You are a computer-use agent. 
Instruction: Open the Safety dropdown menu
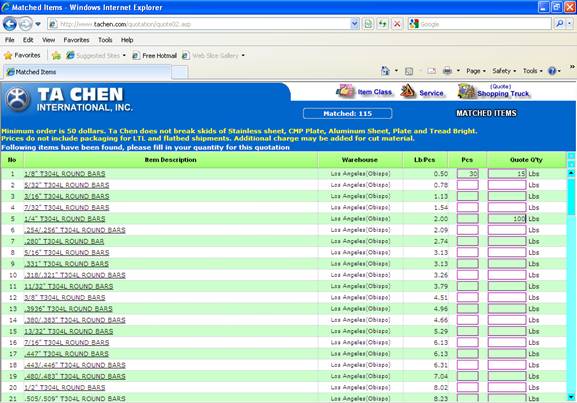[x=504, y=71]
